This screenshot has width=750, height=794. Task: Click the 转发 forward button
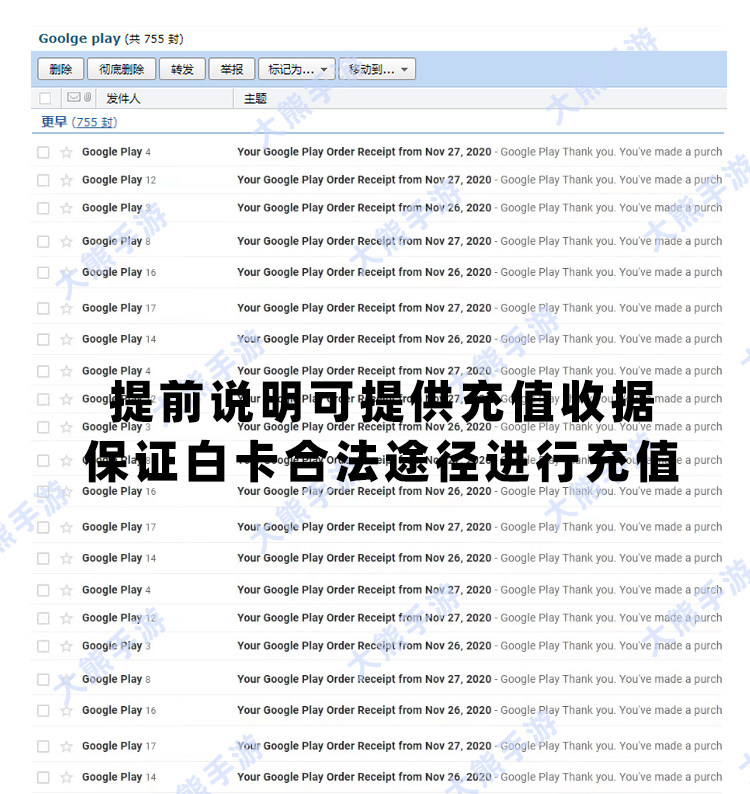point(182,69)
